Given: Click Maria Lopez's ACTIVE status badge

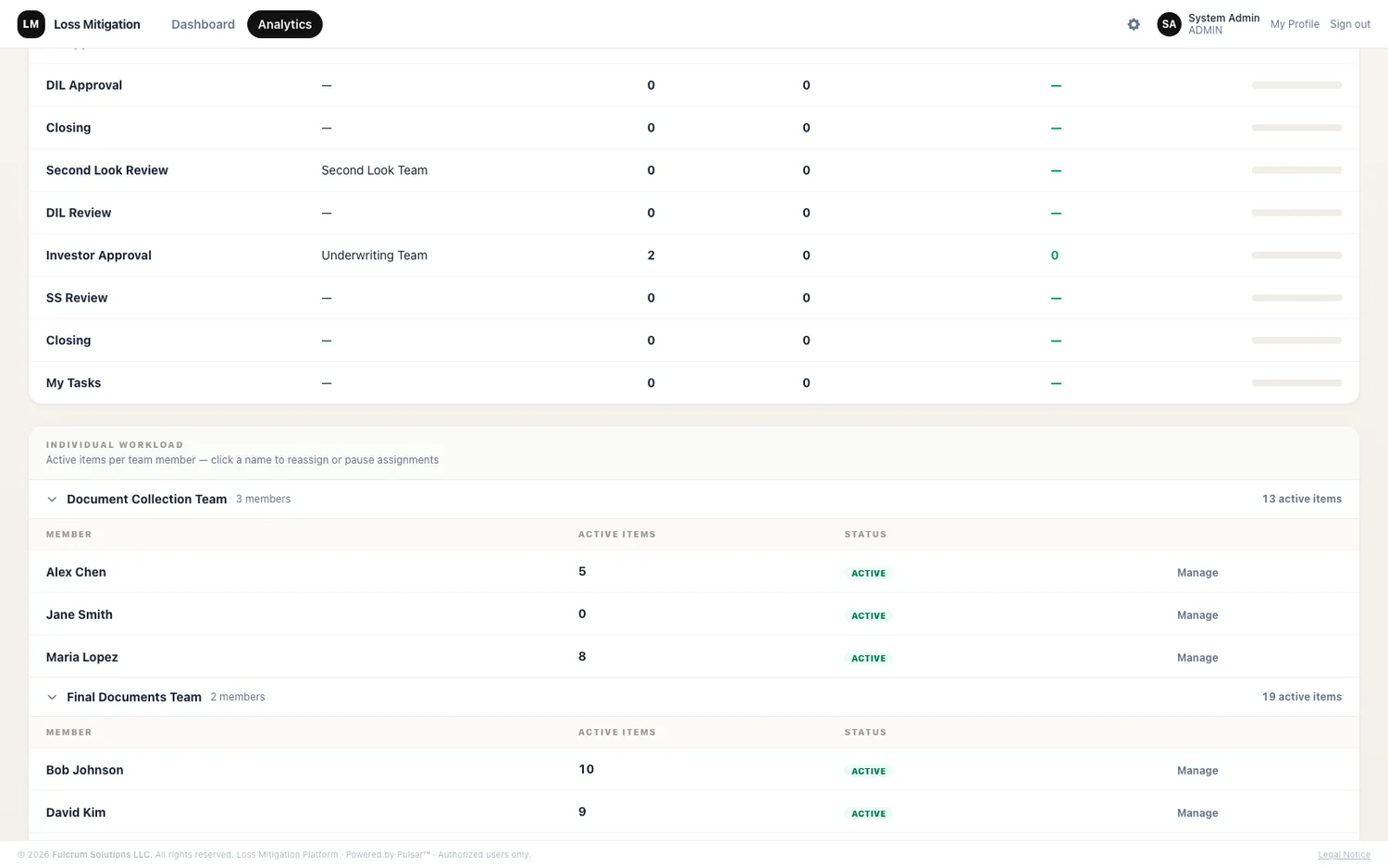Looking at the screenshot, I should click(x=869, y=659).
